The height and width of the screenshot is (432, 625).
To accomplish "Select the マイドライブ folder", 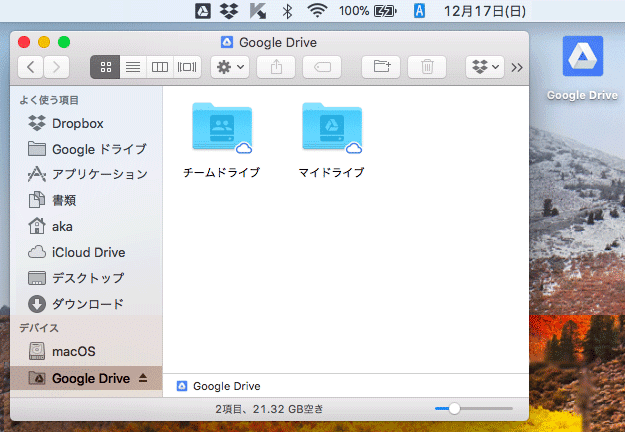I will click(x=331, y=139).
